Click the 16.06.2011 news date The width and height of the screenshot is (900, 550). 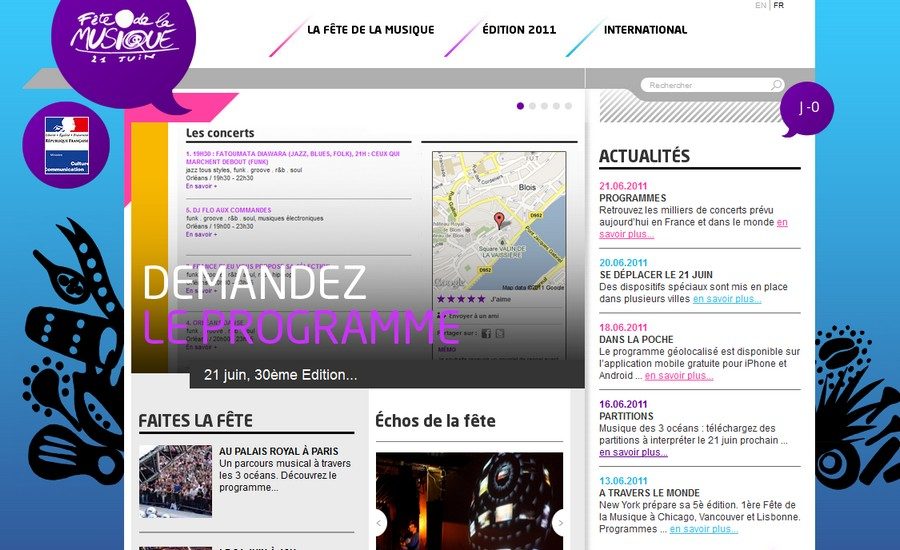[623, 404]
